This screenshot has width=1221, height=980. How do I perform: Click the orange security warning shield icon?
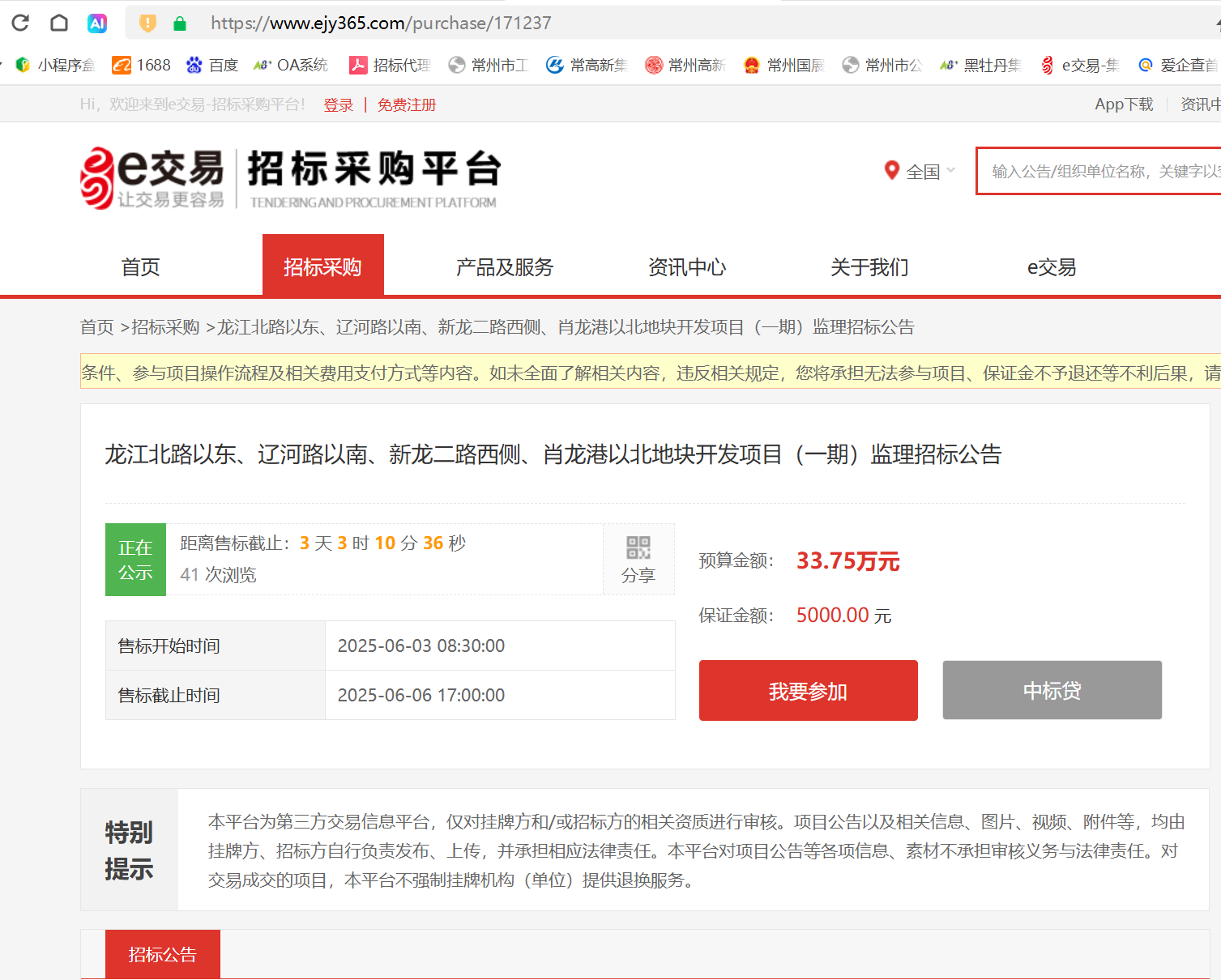click(x=147, y=23)
